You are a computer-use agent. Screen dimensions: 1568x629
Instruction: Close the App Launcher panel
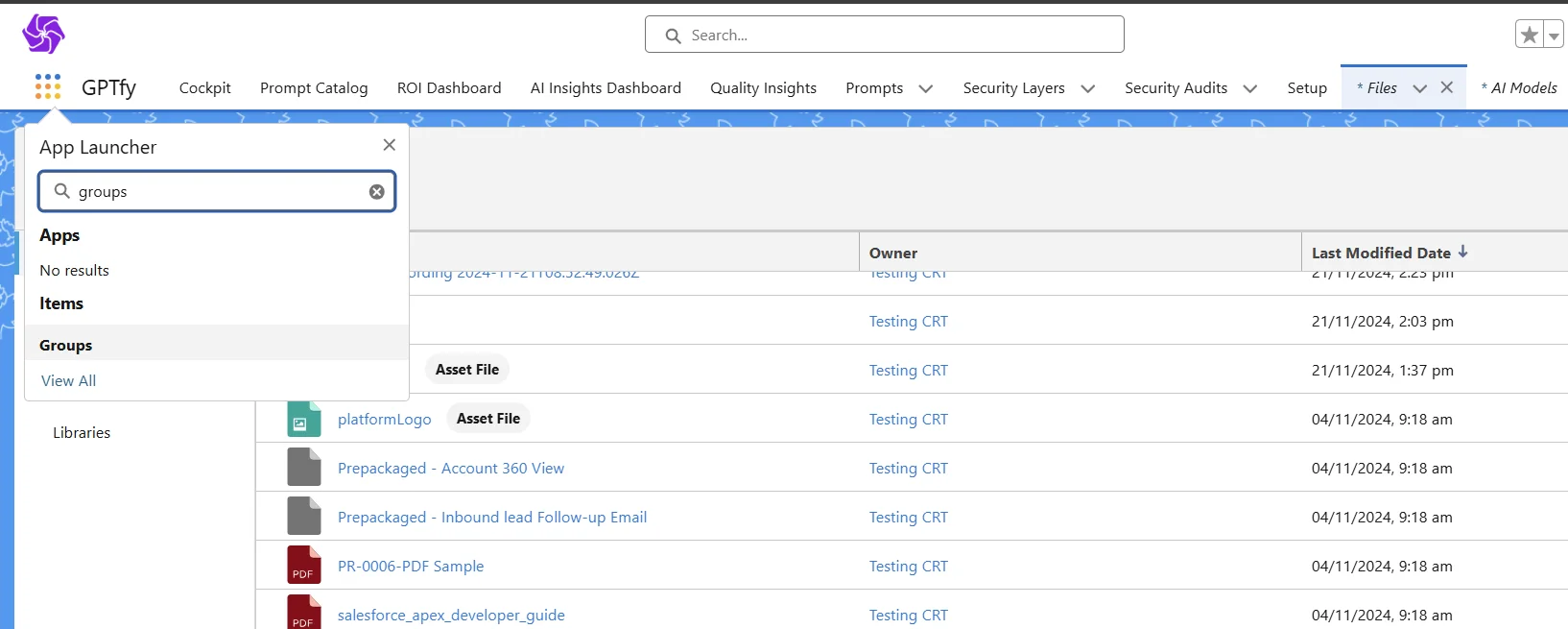pos(389,145)
